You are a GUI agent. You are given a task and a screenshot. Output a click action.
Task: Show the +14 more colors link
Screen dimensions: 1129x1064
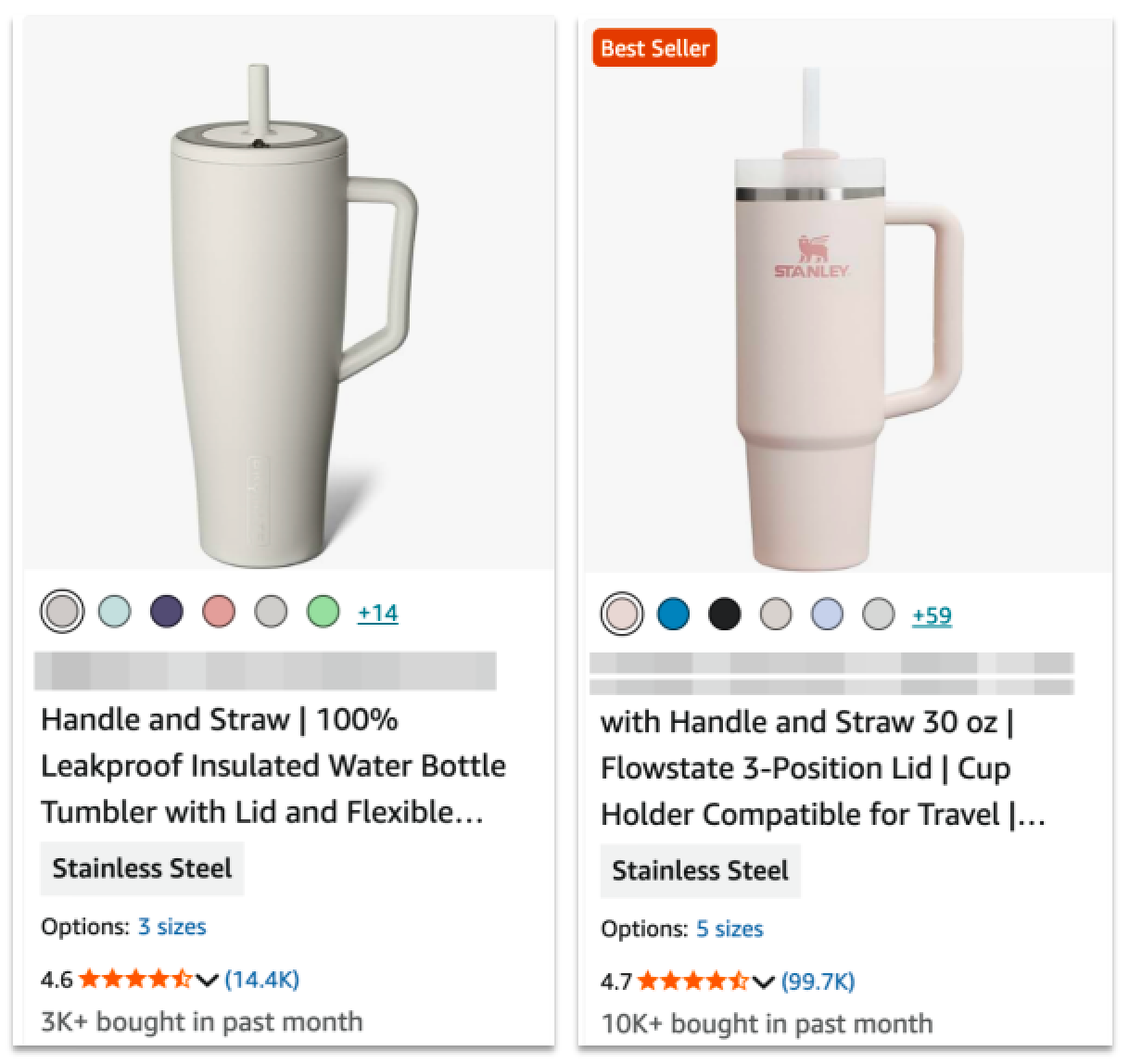point(378,613)
